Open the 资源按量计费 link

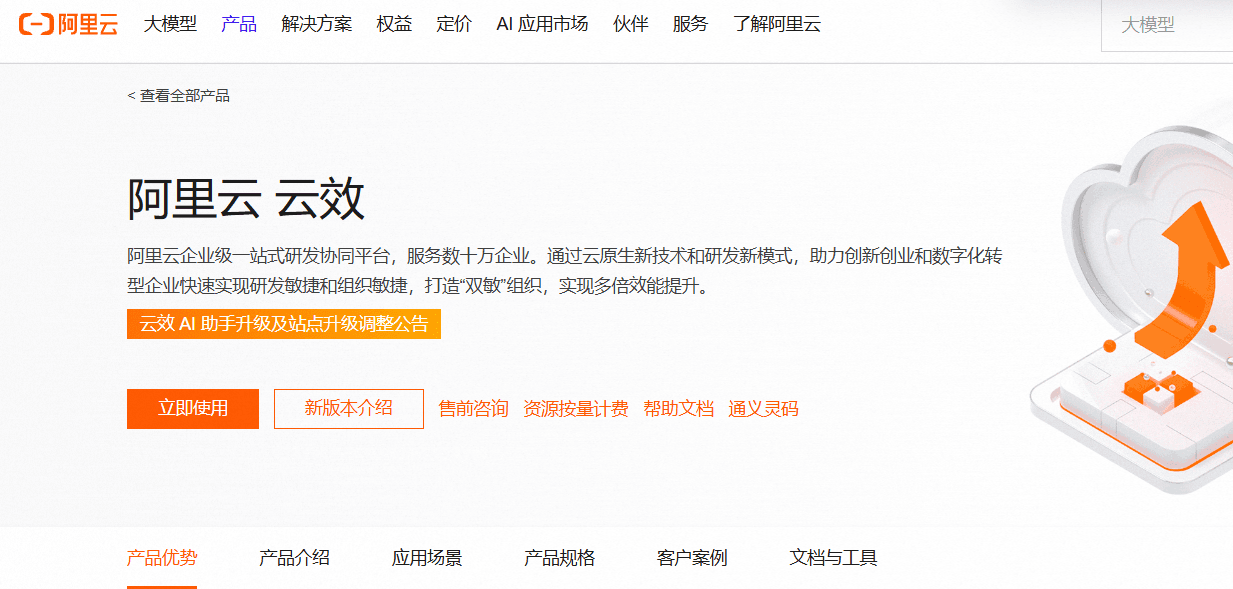pyautogui.click(x=576, y=408)
